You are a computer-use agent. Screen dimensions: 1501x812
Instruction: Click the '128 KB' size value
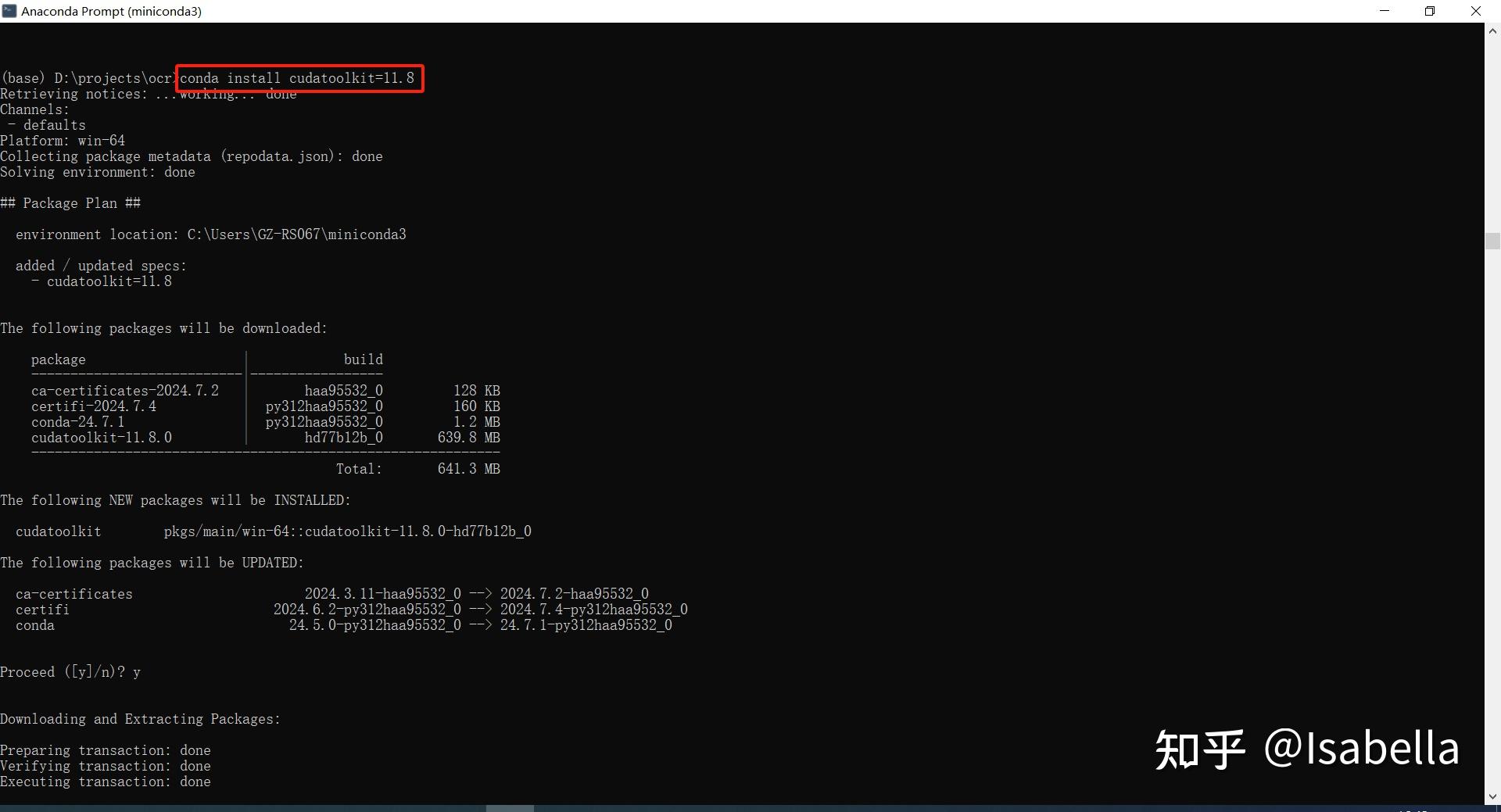pos(477,391)
